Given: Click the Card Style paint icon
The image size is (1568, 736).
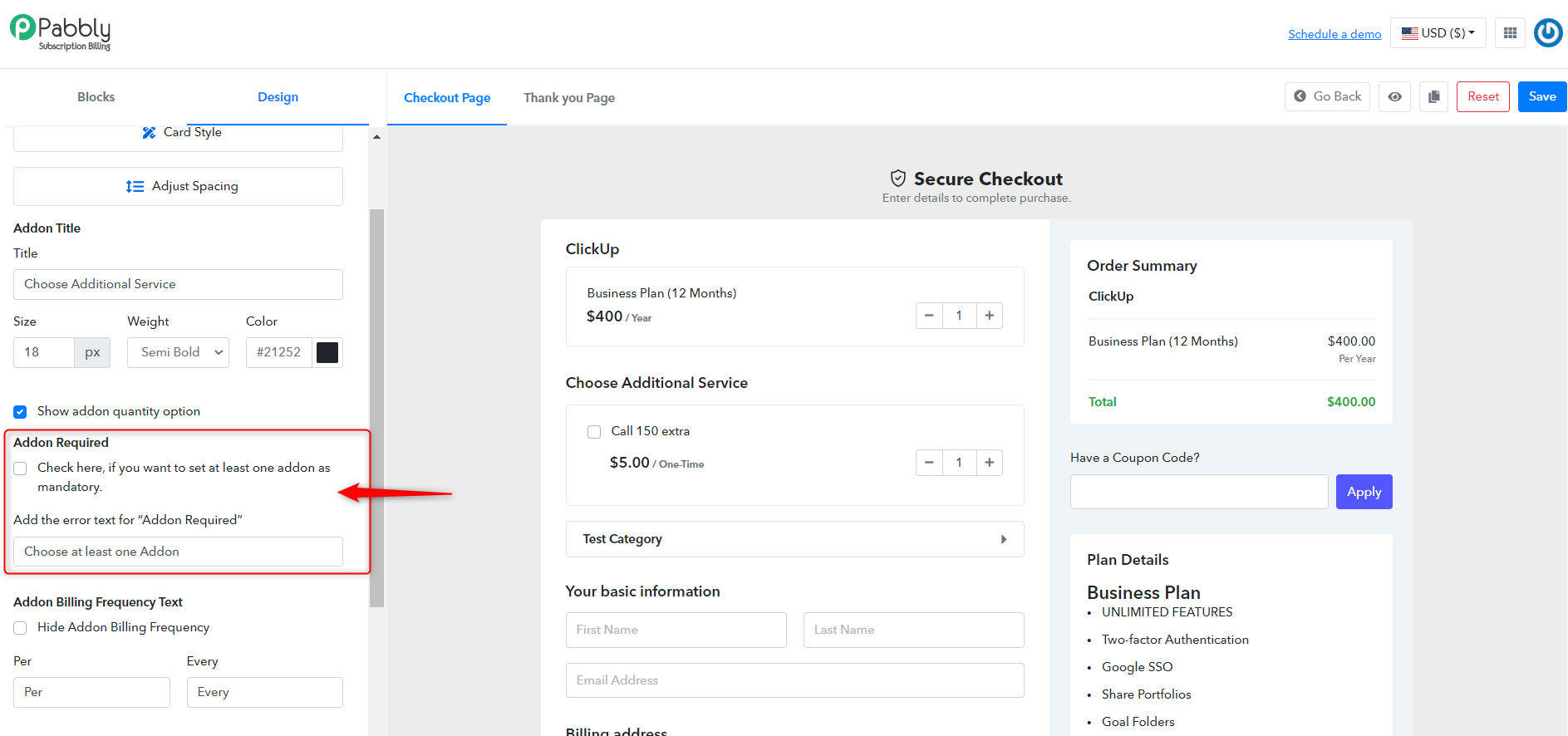Looking at the screenshot, I should click(149, 132).
